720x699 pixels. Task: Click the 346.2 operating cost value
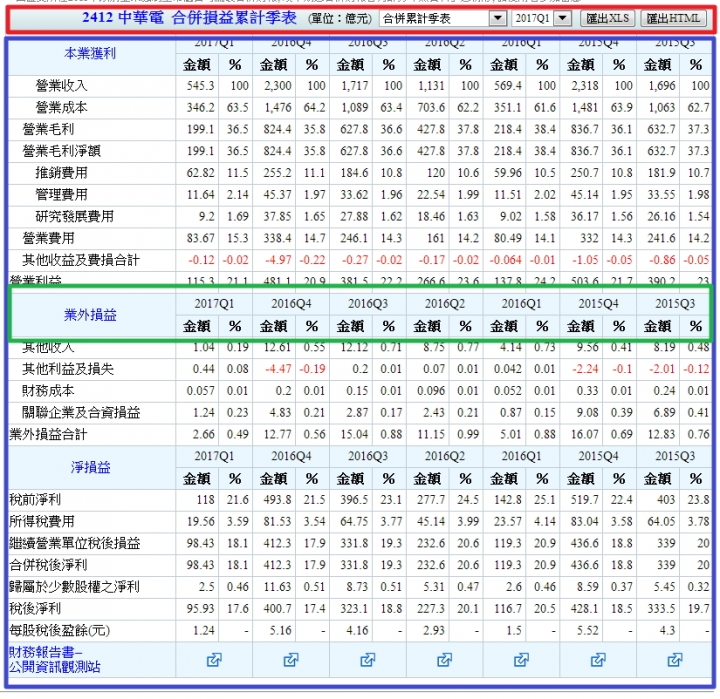pyautogui.click(x=200, y=107)
